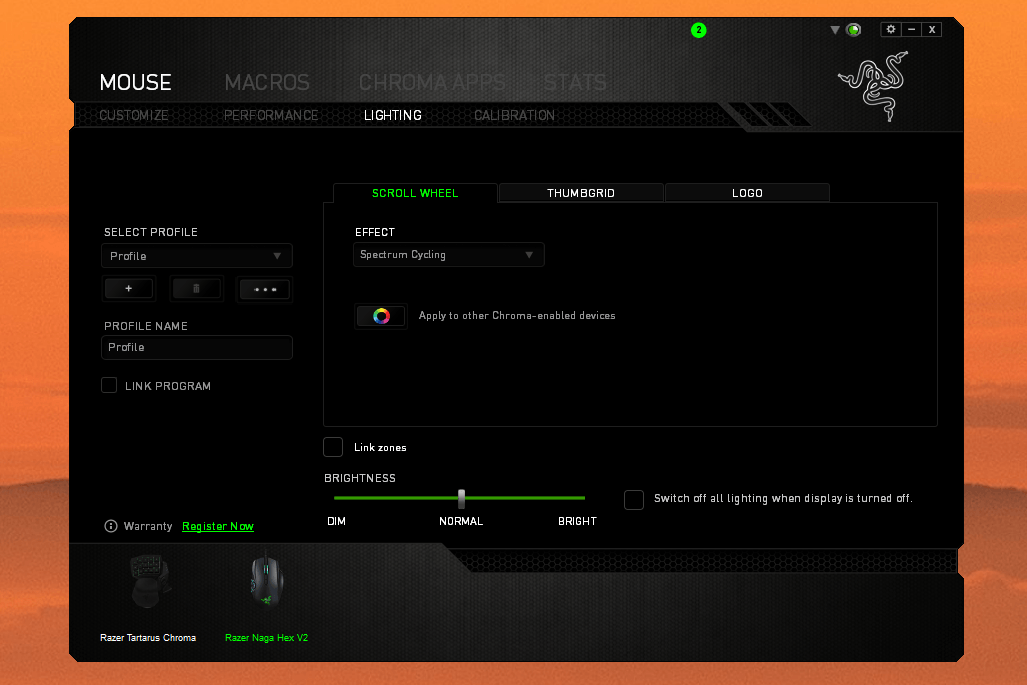Open the Stats tab
The width and height of the screenshot is (1027, 685).
click(575, 83)
